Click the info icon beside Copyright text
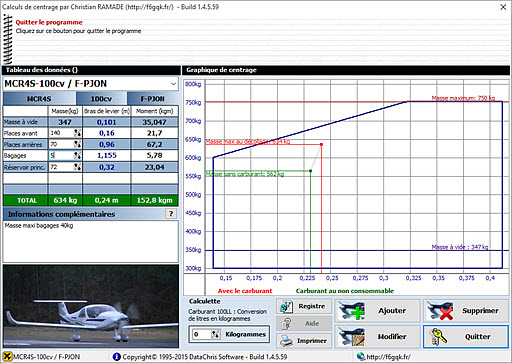This screenshot has height=363, width=512. click(116, 357)
